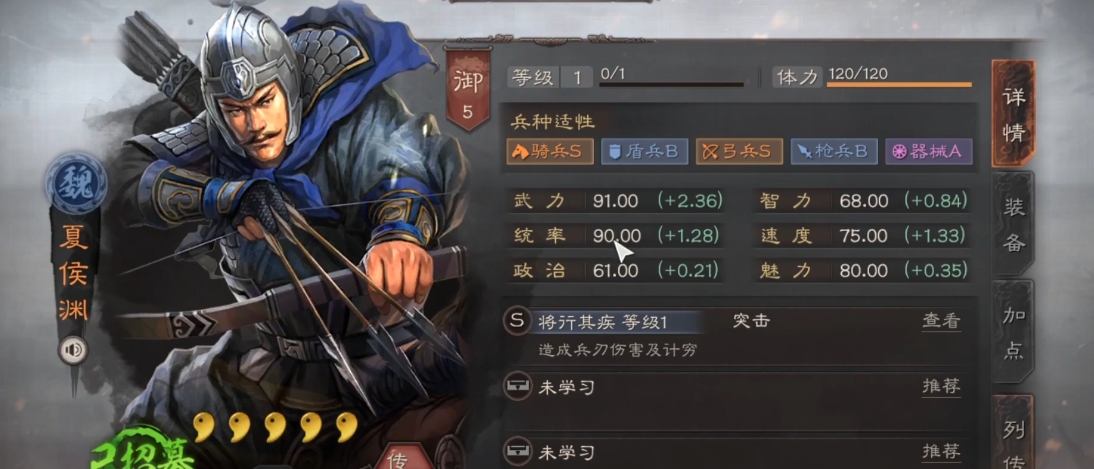Viewport: 1094px width, 469px height.
Task: Select the 器械A siege aptitude icon
Action: pyautogui.click(x=929, y=151)
